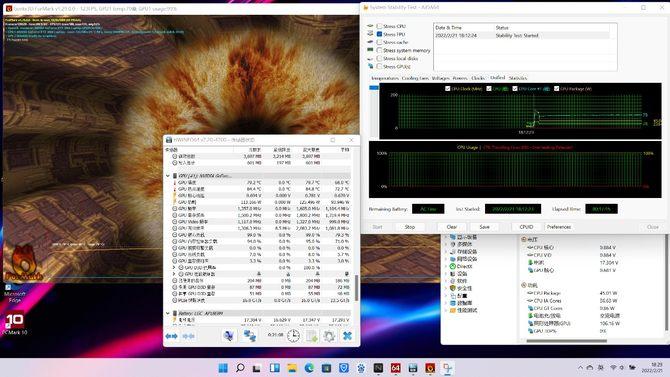This screenshot has width=670, height=377.
Task: Click the blue expand arrows icon in HWiNFO
Action: (171, 336)
